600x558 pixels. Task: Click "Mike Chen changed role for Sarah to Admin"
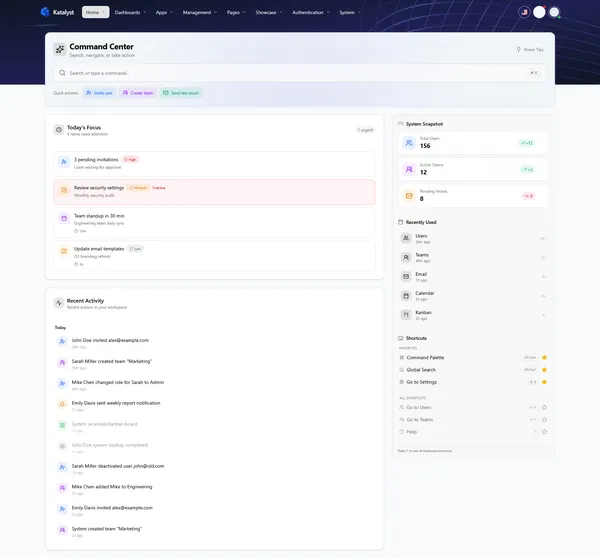[x=214, y=385]
